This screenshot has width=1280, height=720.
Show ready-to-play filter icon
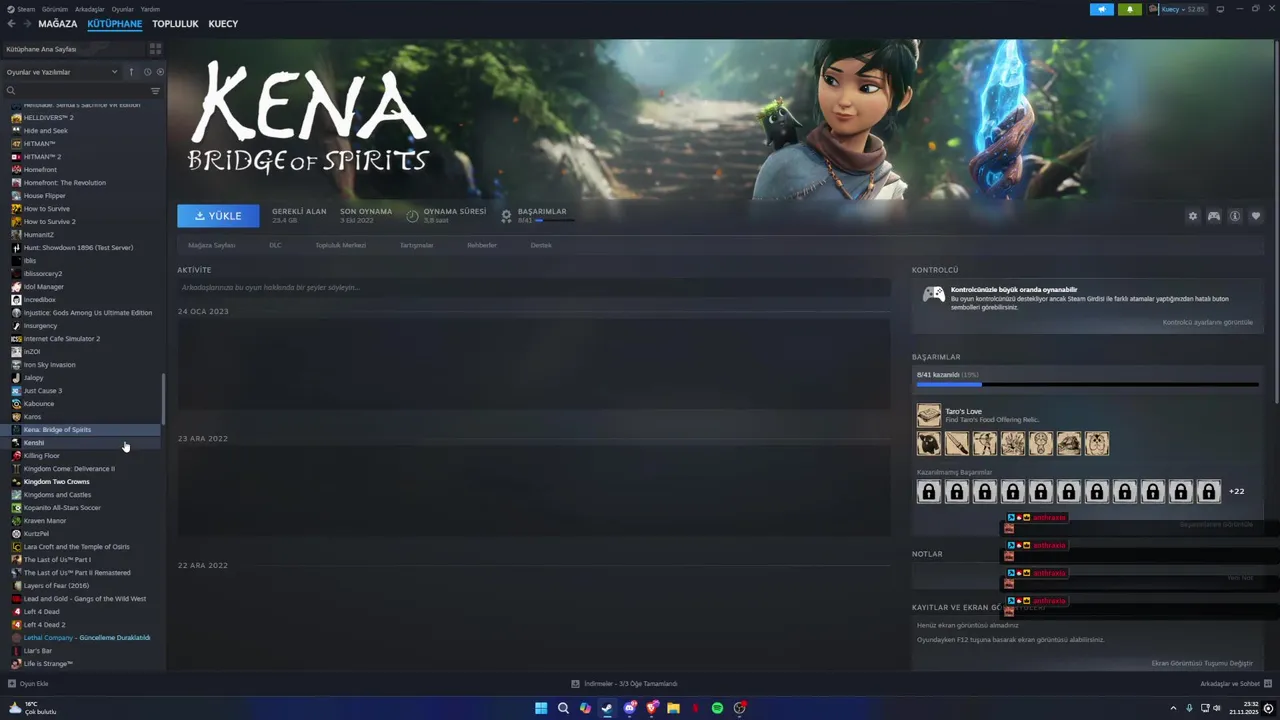[x=160, y=72]
